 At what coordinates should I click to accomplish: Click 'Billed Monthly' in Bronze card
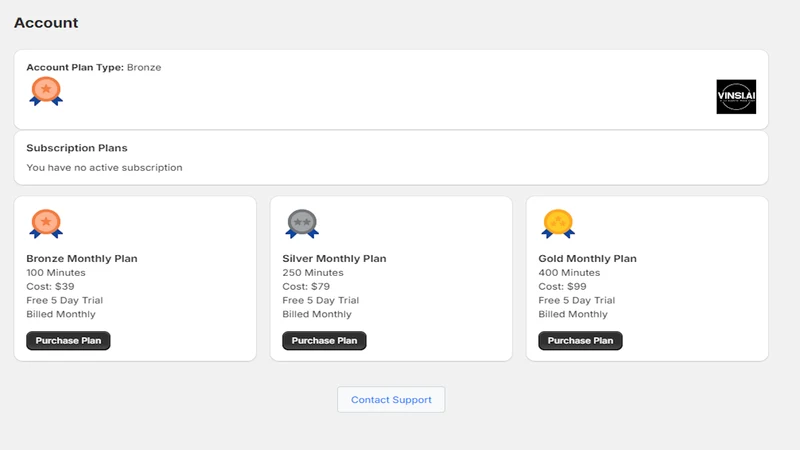[x=61, y=314]
